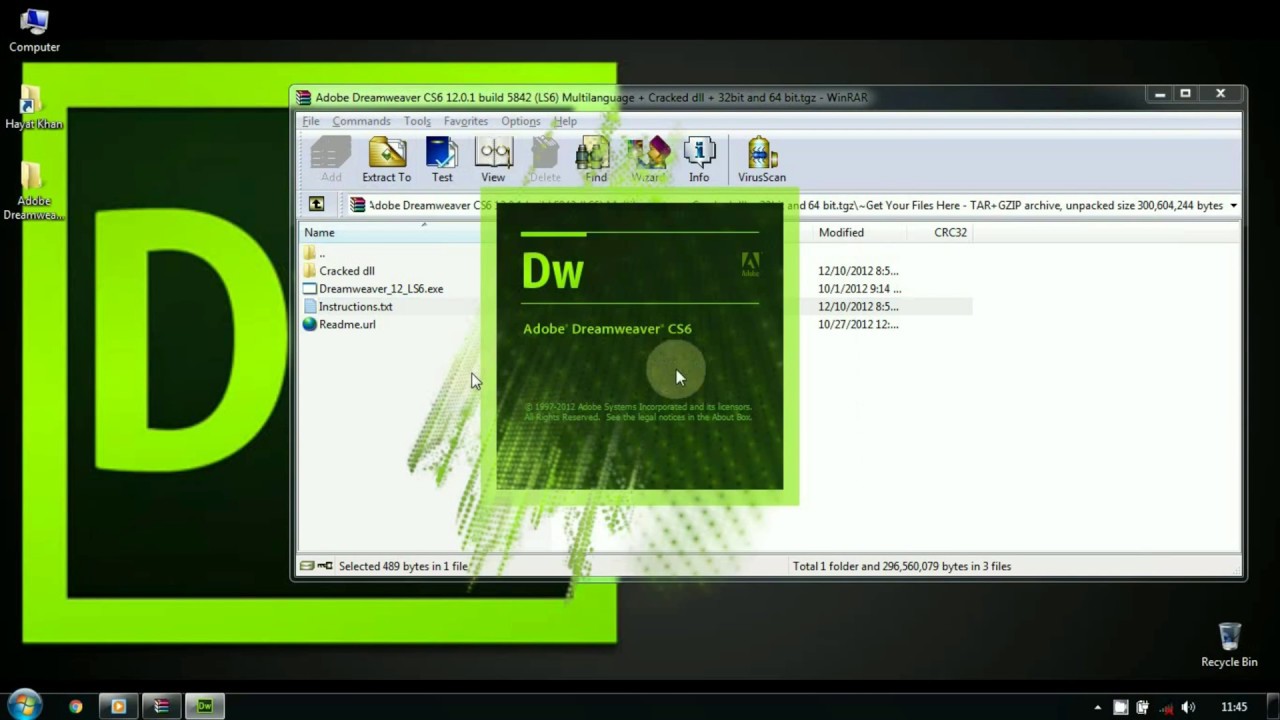This screenshot has height=720, width=1280.
Task: Open the Tools menu
Action: pyautogui.click(x=417, y=121)
